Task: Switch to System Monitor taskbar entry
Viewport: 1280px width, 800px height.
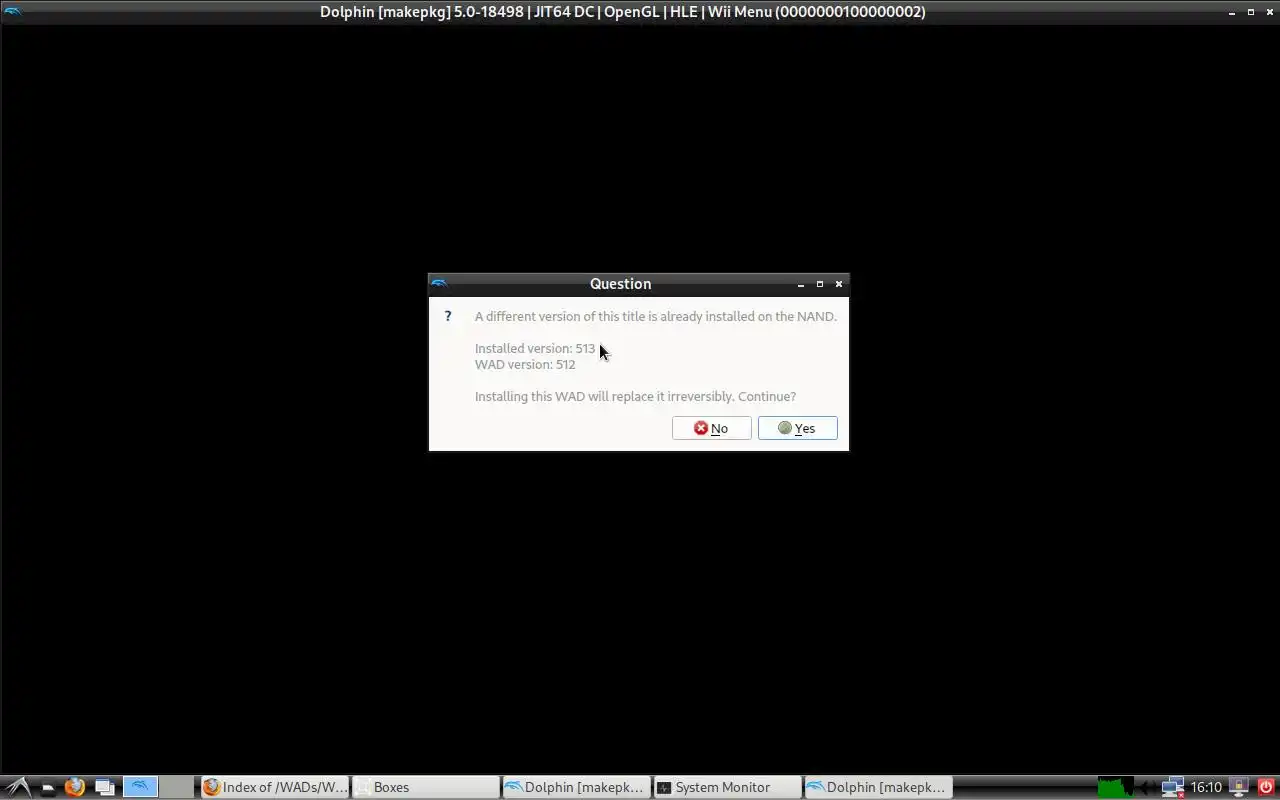Action: coord(727,787)
